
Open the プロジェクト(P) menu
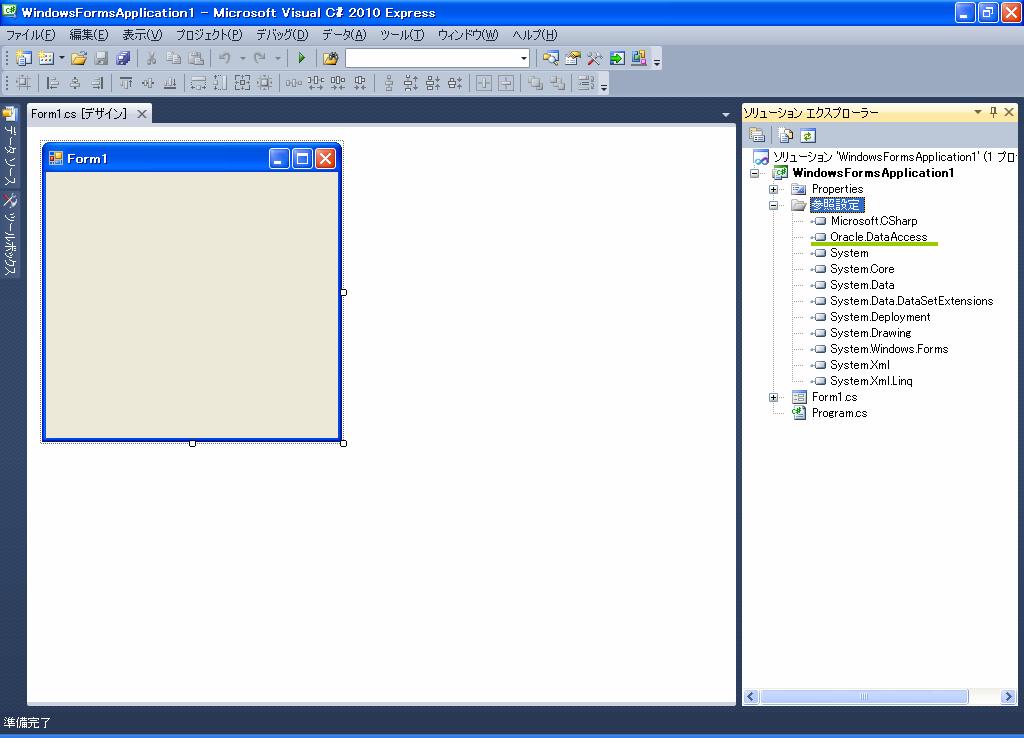209,35
